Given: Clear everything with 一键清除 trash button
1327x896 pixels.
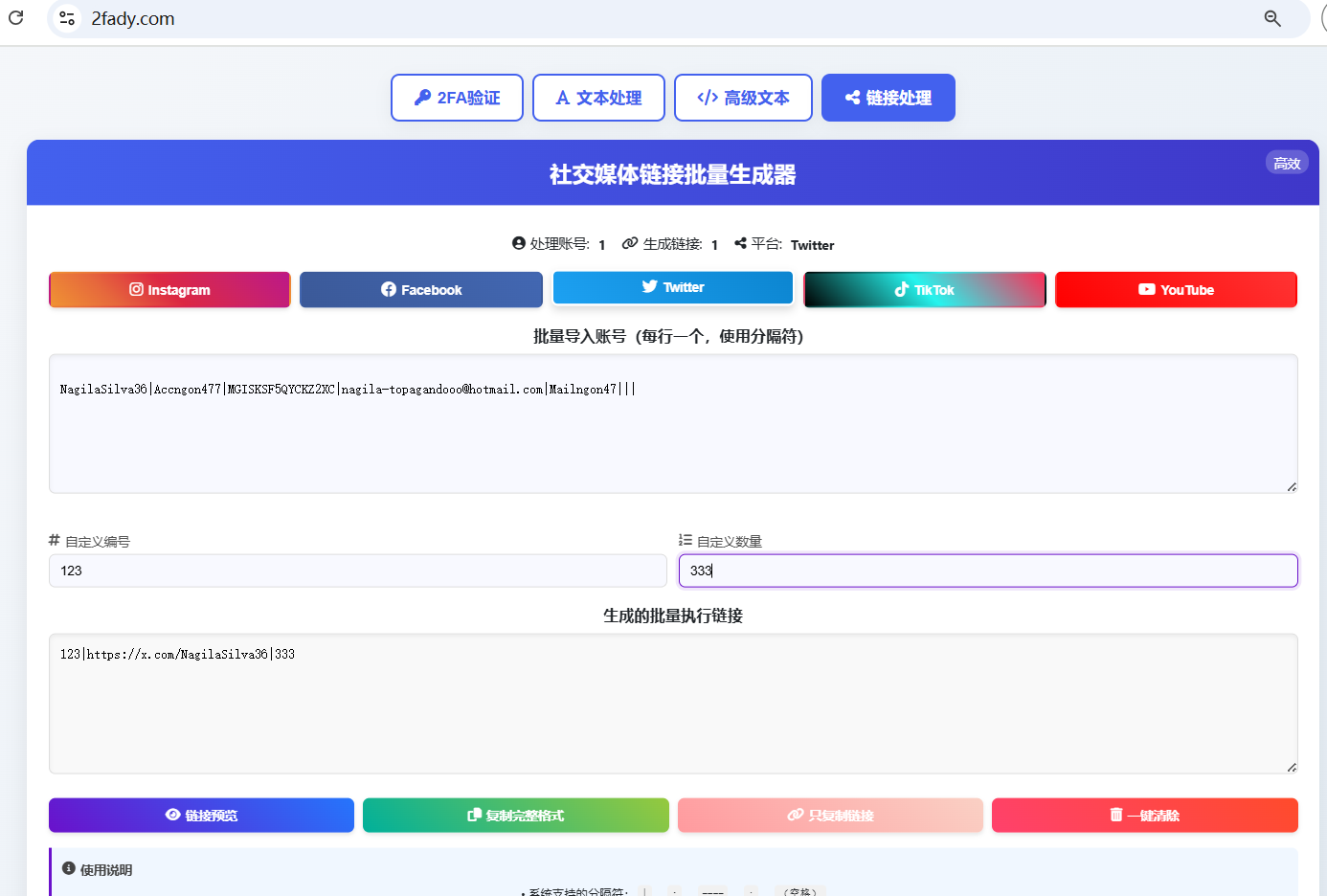Looking at the screenshot, I should tap(1144, 816).
